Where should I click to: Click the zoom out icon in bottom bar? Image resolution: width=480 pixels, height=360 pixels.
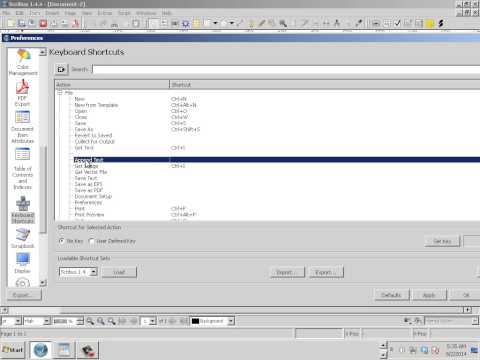pyautogui.click(x=90, y=321)
